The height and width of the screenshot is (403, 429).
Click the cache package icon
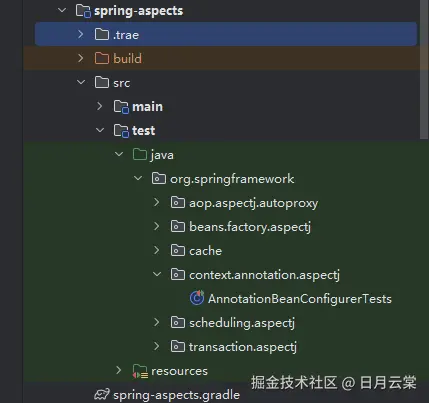click(x=178, y=250)
